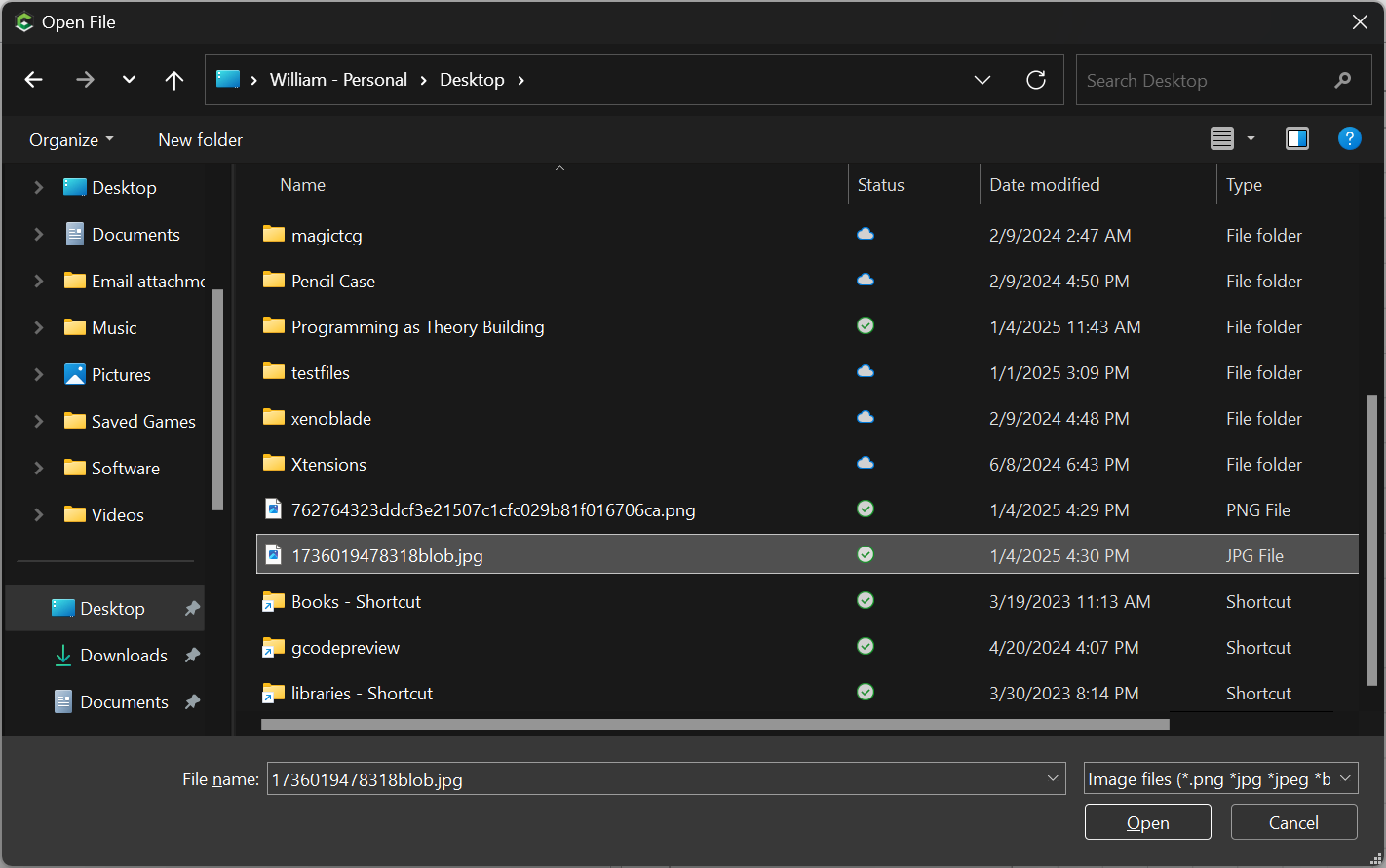
Task: Unpin Documents in quick access
Action: click(x=193, y=701)
